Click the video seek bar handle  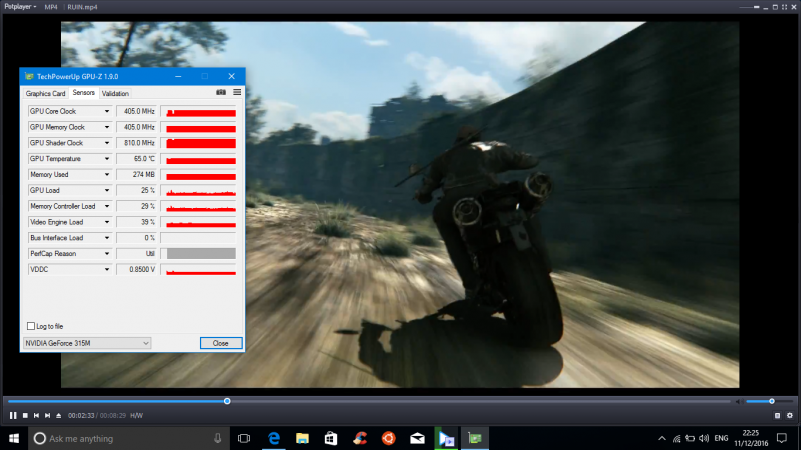[227, 401]
